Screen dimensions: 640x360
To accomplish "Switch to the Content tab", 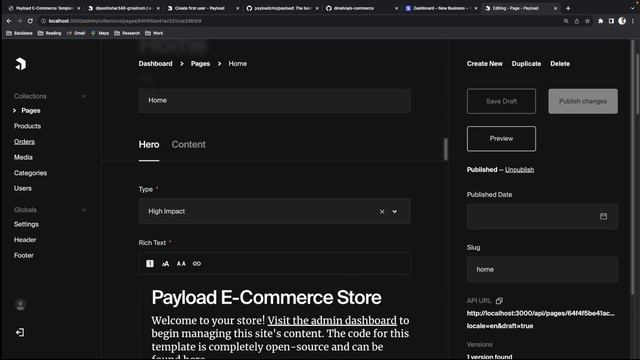I will pos(189,144).
